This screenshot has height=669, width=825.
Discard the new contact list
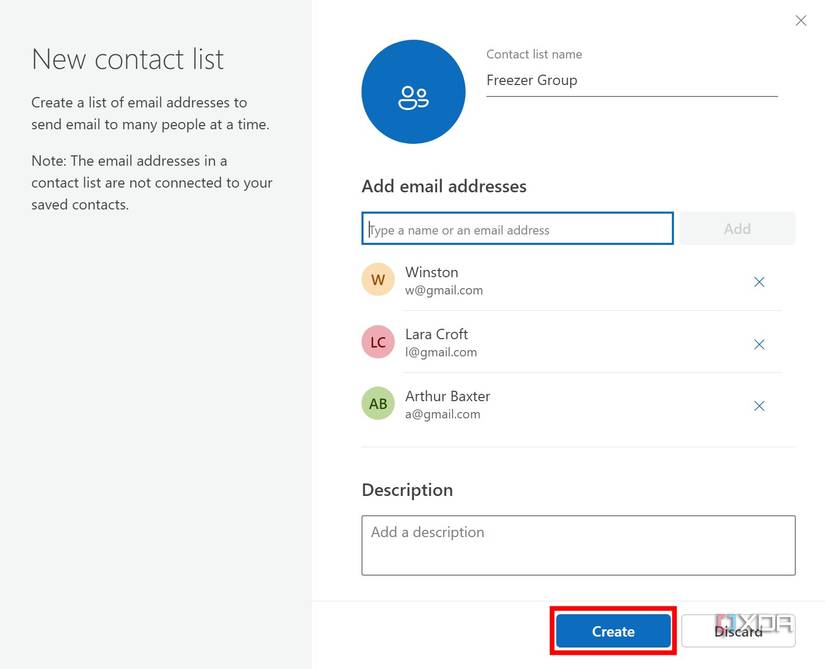coord(738,631)
